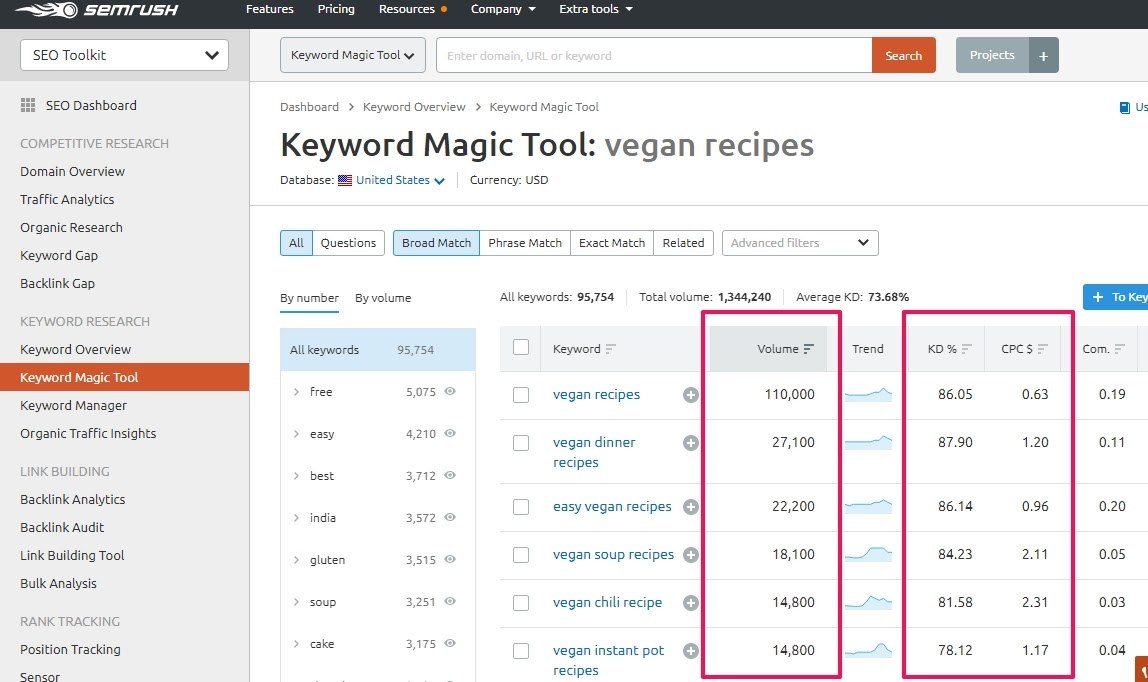Toggle eye icon for easy group
This screenshot has width=1148, height=682.
tap(450, 433)
